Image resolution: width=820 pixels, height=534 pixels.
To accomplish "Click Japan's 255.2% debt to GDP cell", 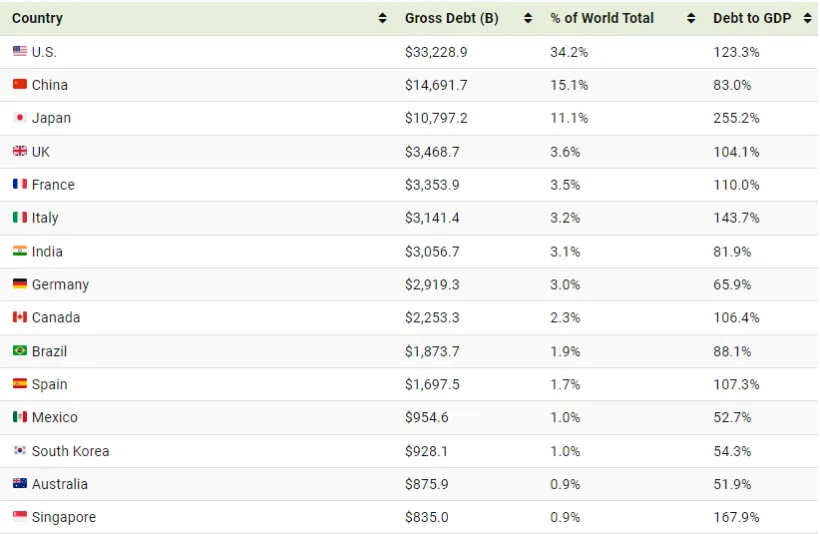I will (x=736, y=118).
